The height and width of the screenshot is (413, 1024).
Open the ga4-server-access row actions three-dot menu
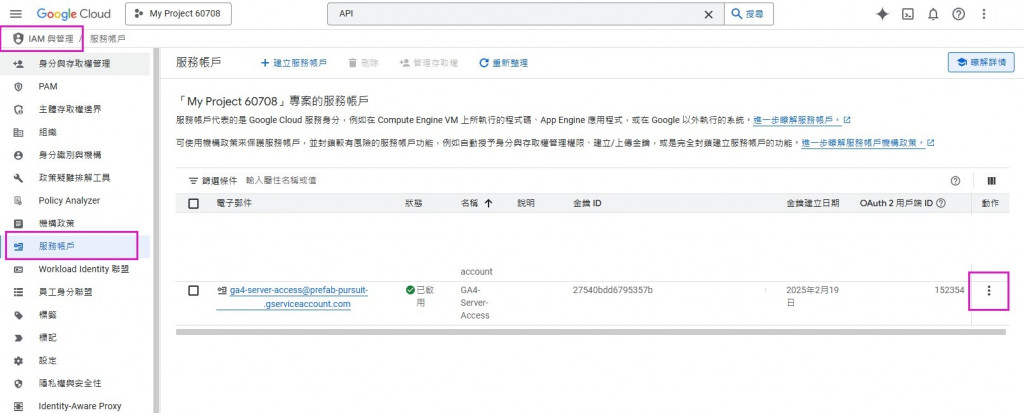point(989,291)
